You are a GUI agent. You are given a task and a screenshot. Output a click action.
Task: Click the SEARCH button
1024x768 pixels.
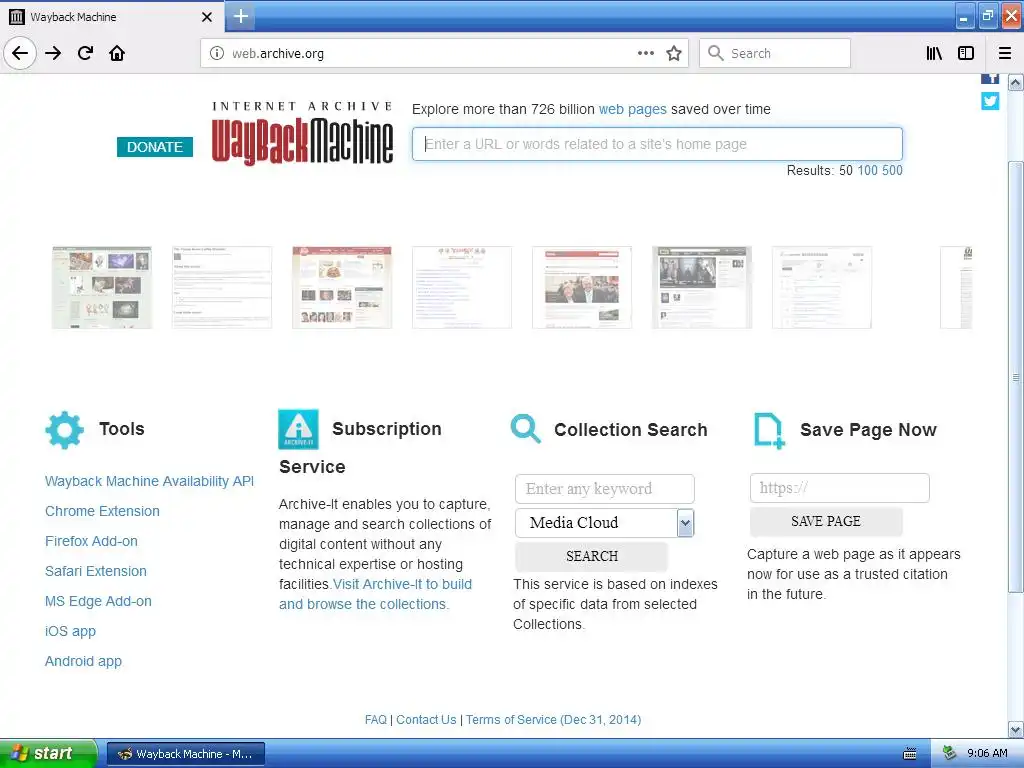(592, 556)
